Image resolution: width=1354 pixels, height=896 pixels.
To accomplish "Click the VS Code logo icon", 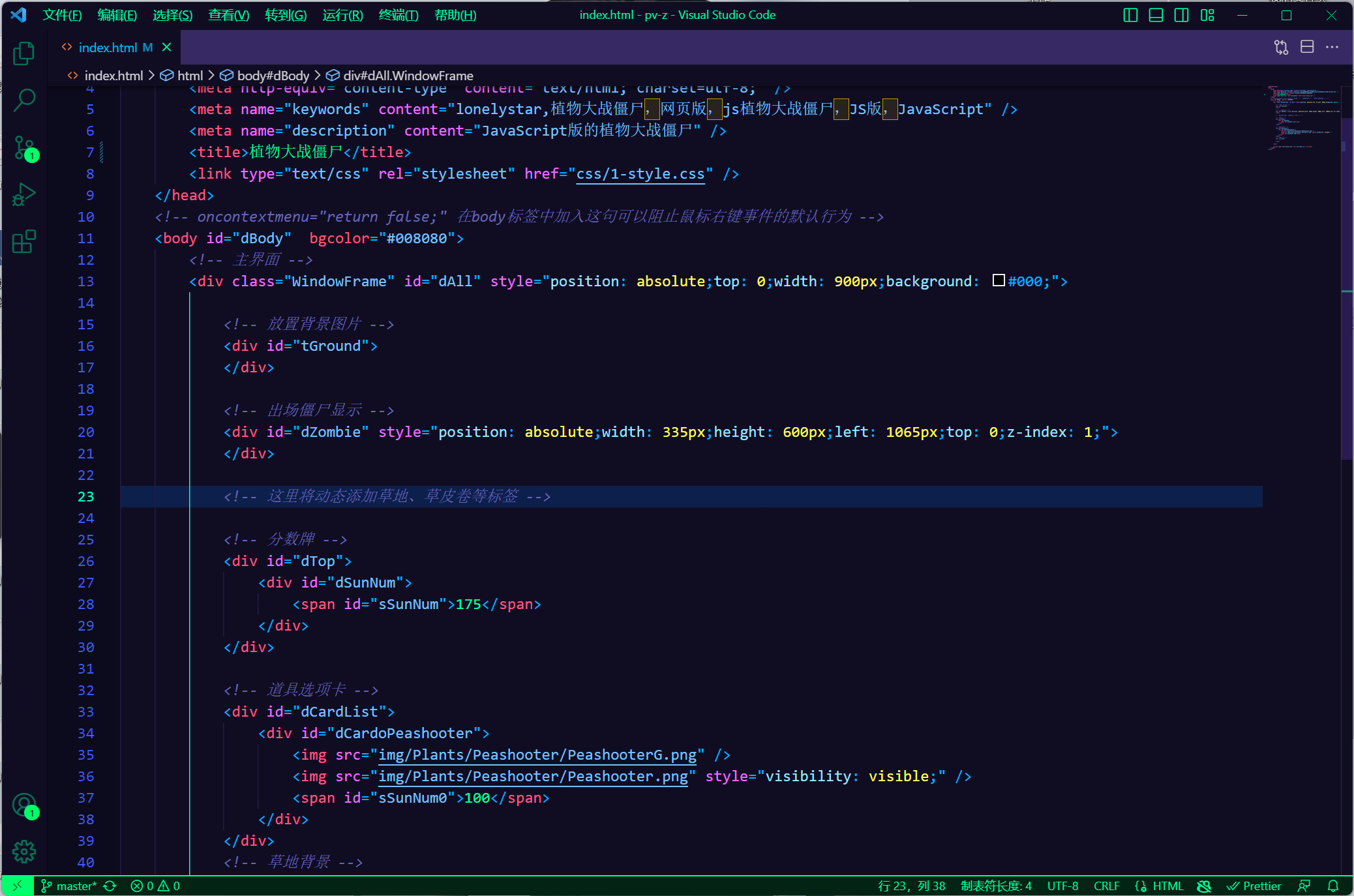I will (x=18, y=14).
